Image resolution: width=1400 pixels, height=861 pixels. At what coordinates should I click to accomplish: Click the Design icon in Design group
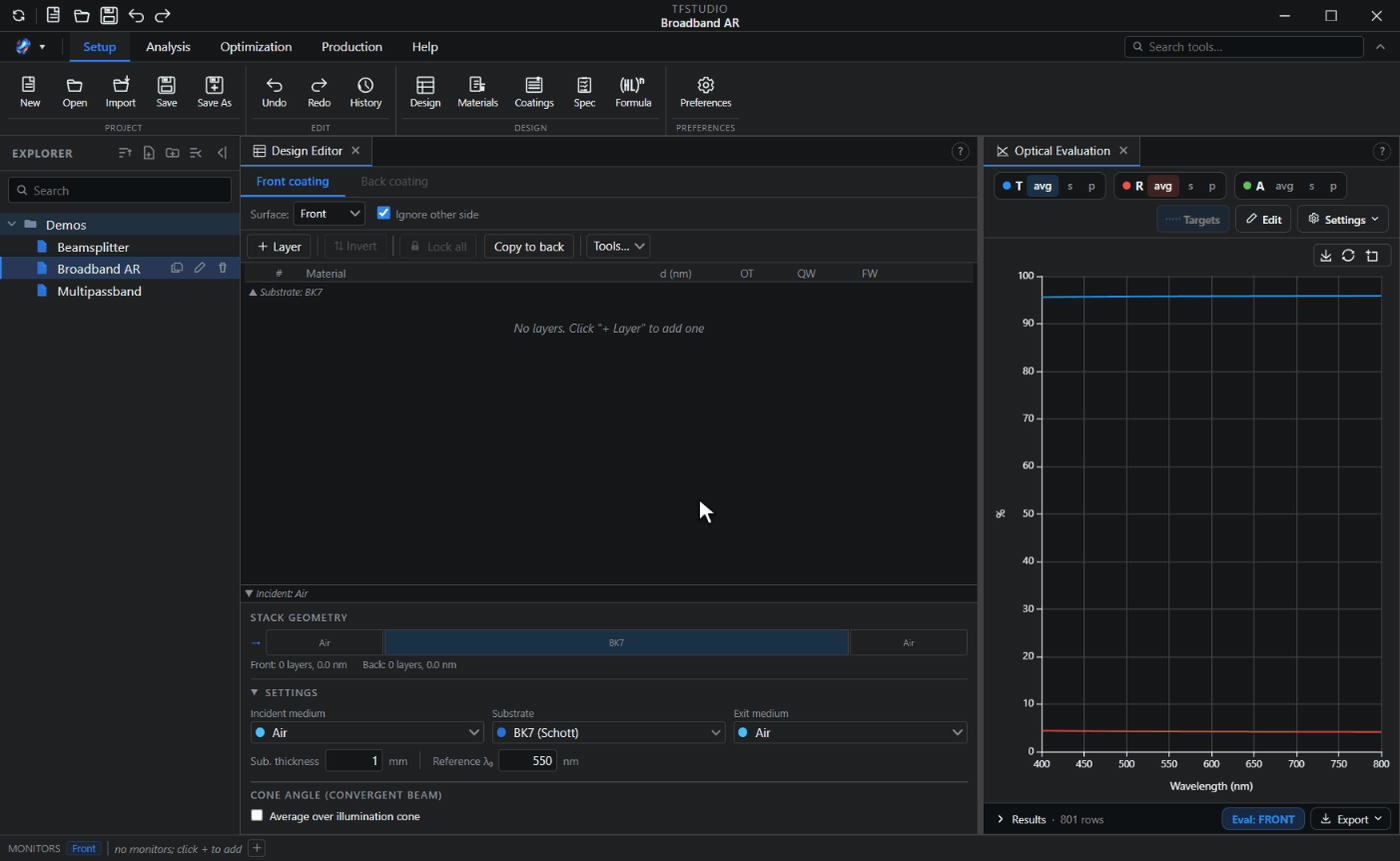coord(425,92)
